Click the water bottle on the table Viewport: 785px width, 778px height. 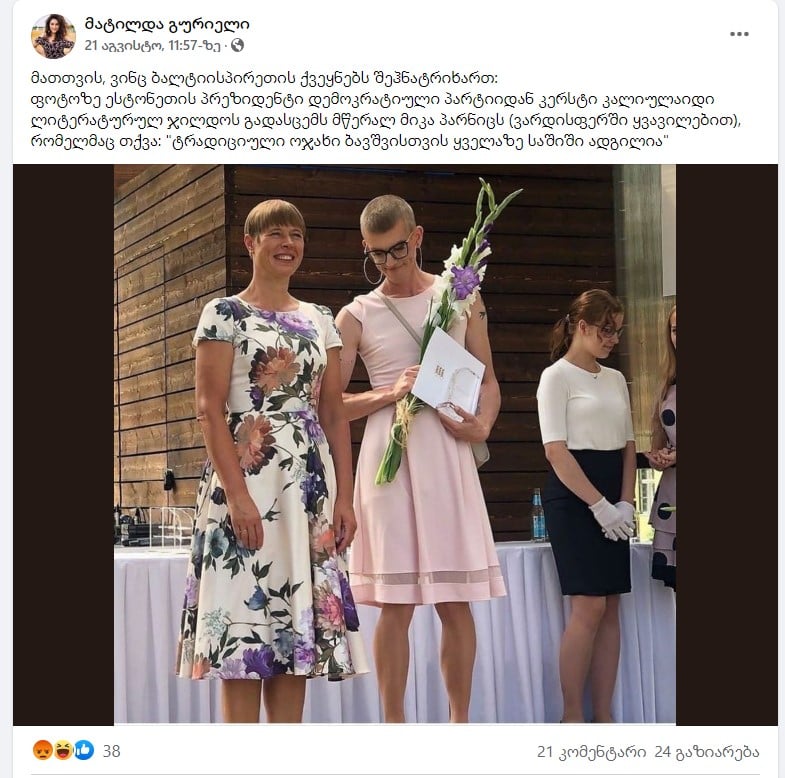[x=538, y=516]
